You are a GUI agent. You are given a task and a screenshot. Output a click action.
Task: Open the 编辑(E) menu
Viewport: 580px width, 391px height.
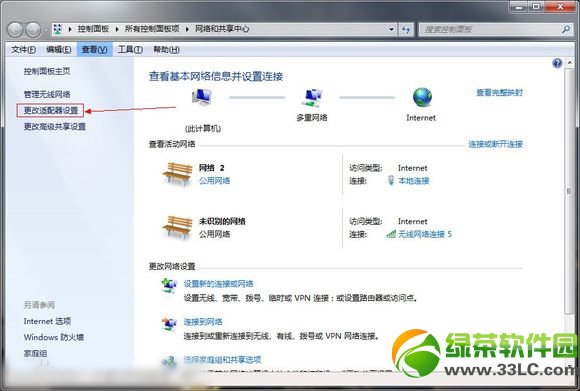pyautogui.click(x=58, y=50)
